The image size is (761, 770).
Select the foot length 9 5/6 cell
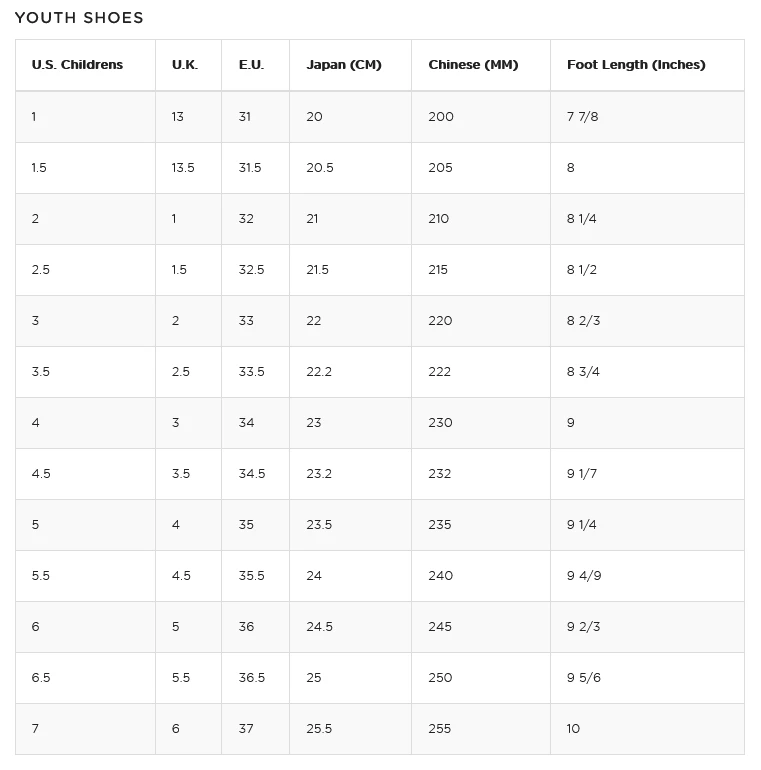[583, 678]
